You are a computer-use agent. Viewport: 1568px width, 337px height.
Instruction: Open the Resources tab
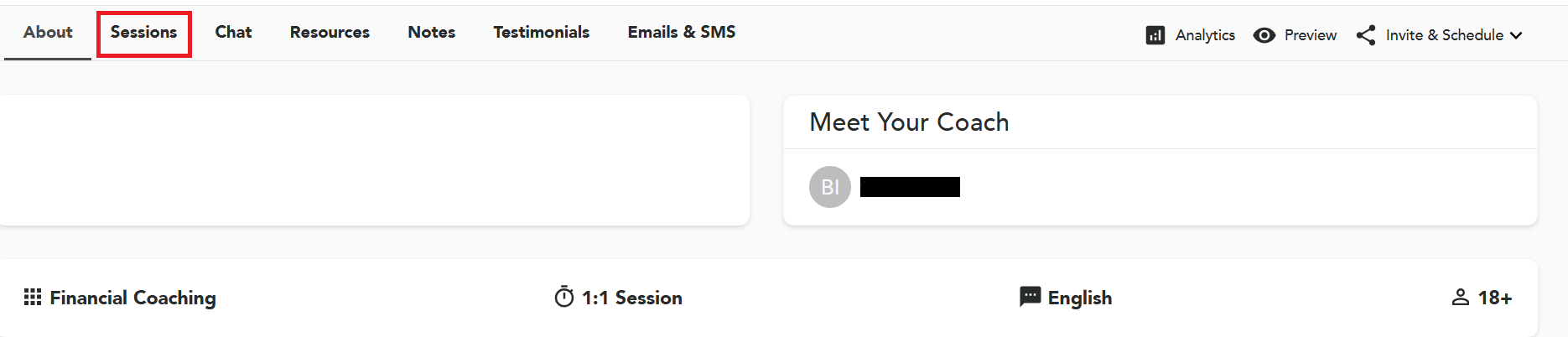[330, 32]
